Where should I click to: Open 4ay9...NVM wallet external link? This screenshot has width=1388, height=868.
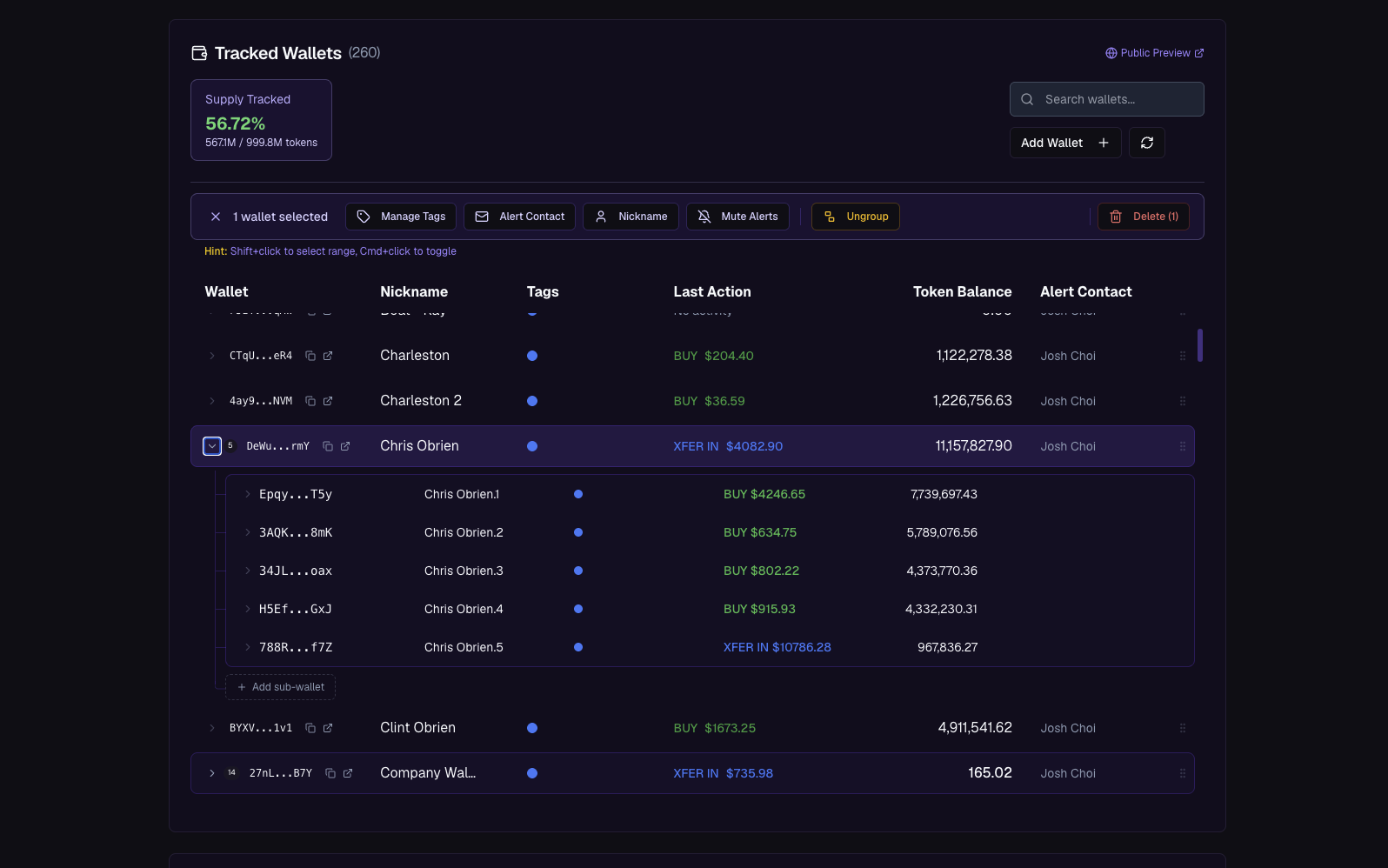click(x=328, y=401)
